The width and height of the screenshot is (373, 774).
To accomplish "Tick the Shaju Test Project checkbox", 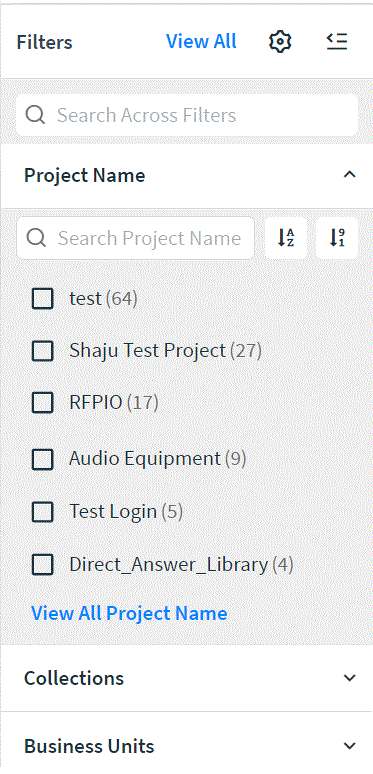I will click(42, 350).
